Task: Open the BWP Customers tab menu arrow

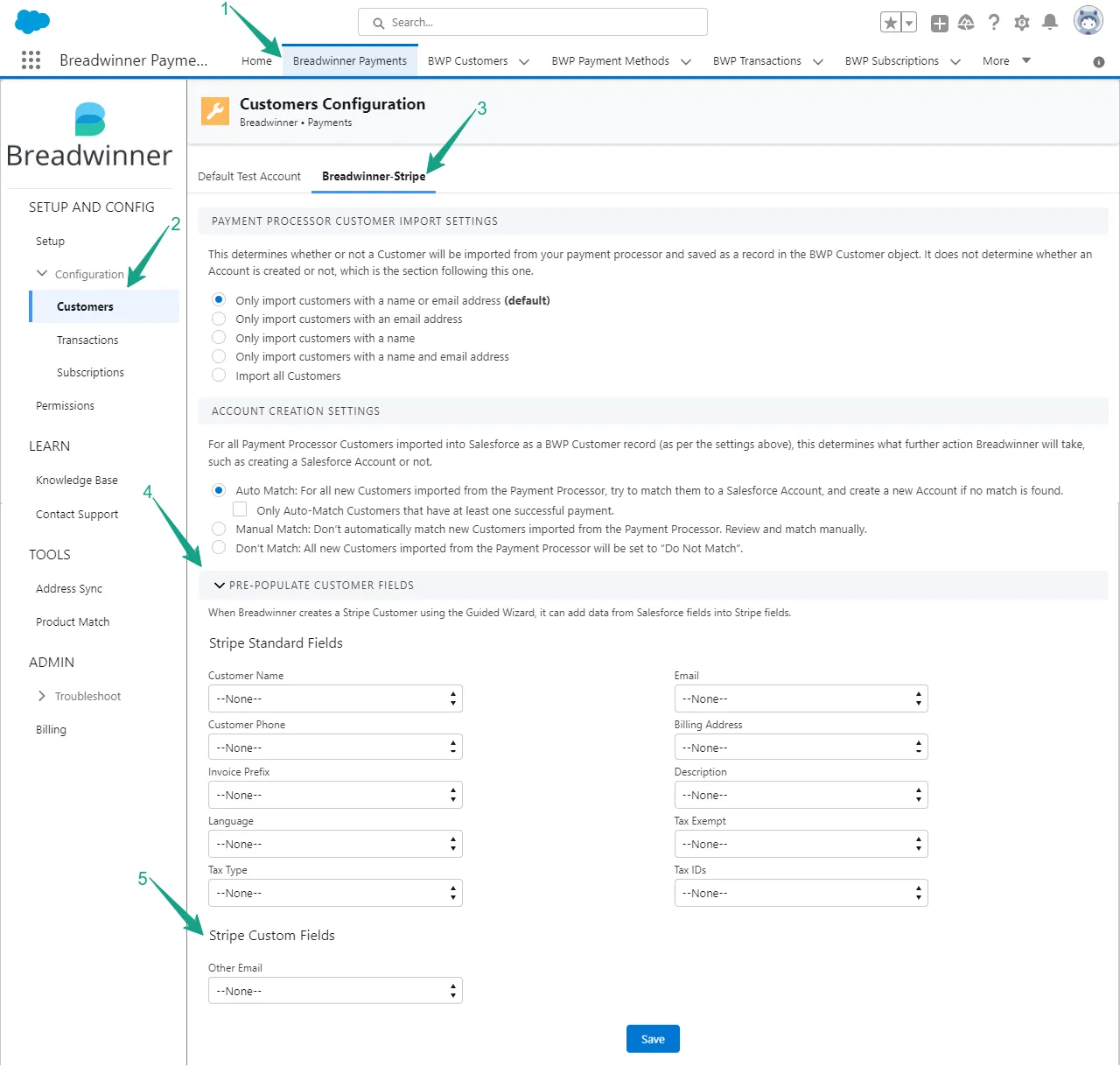Action: 524,62
